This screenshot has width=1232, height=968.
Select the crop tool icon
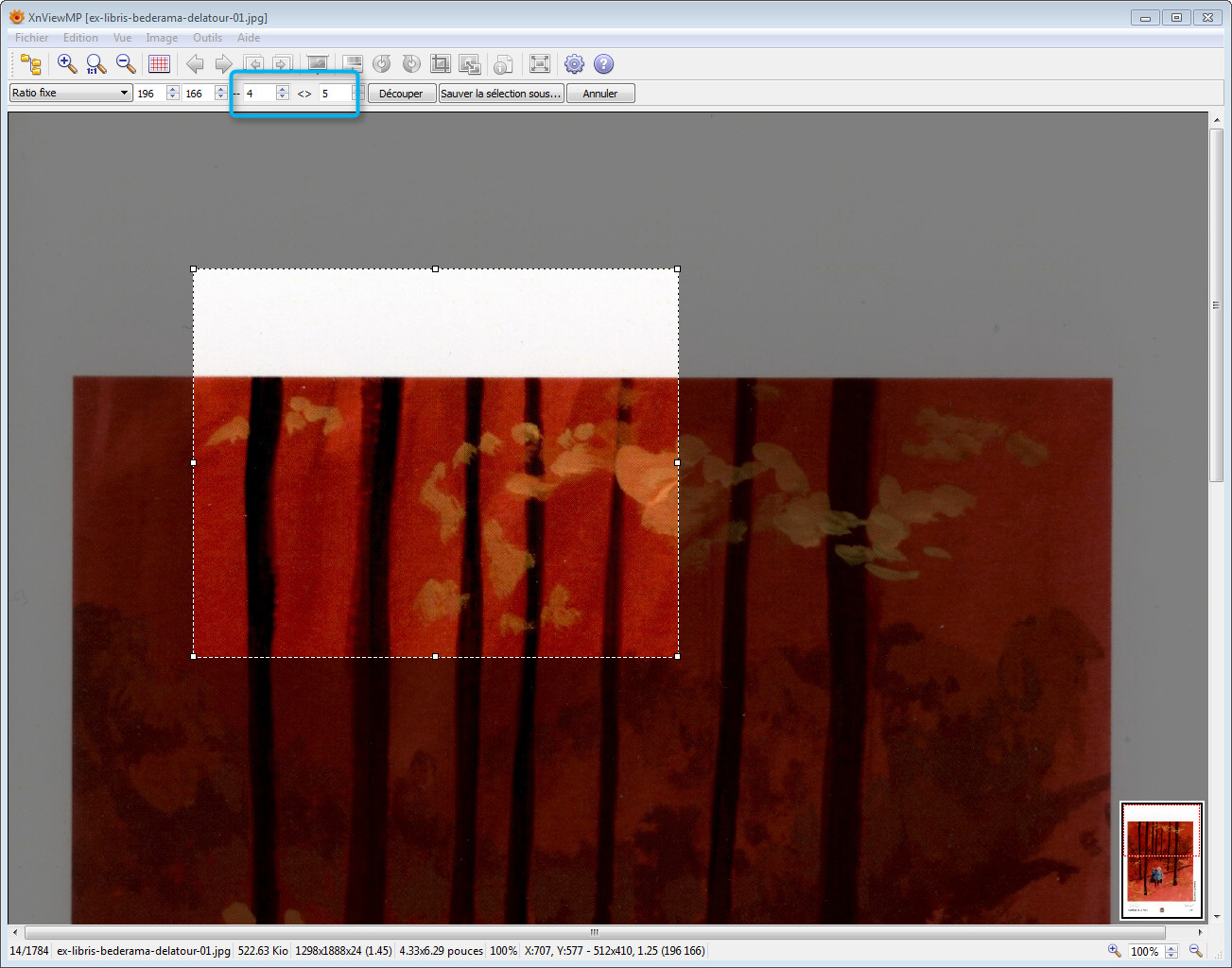(x=440, y=64)
